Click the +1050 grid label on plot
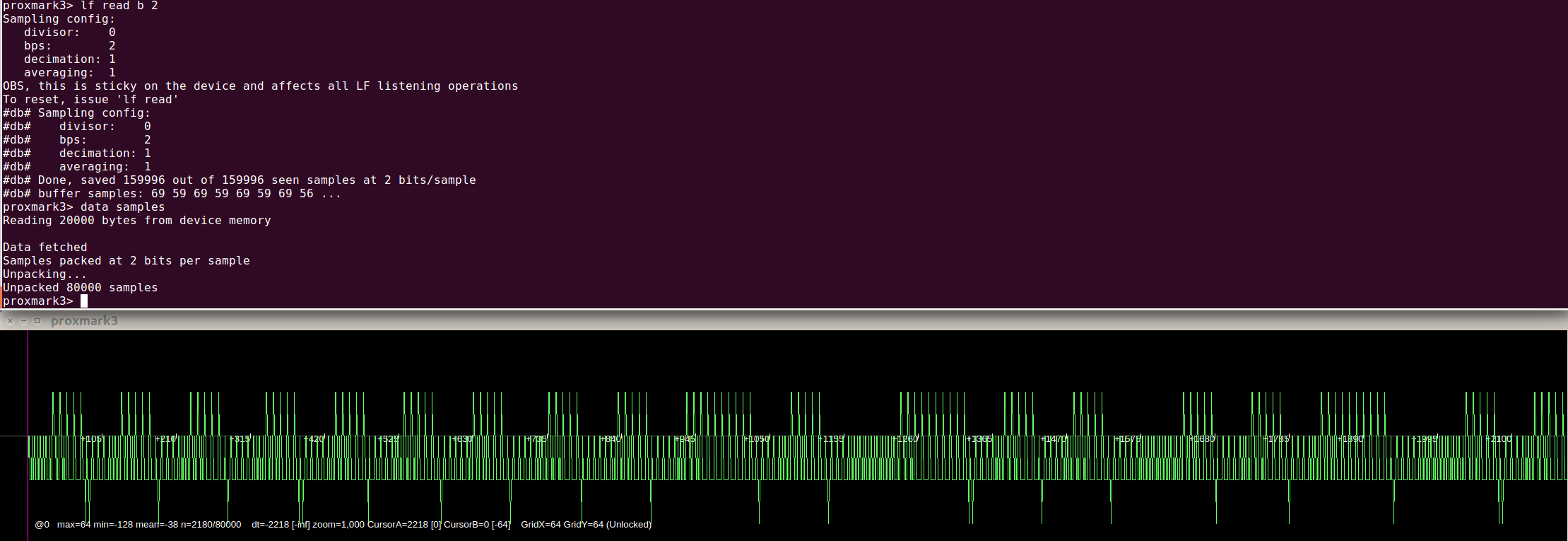1568x541 pixels. [757, 439]
